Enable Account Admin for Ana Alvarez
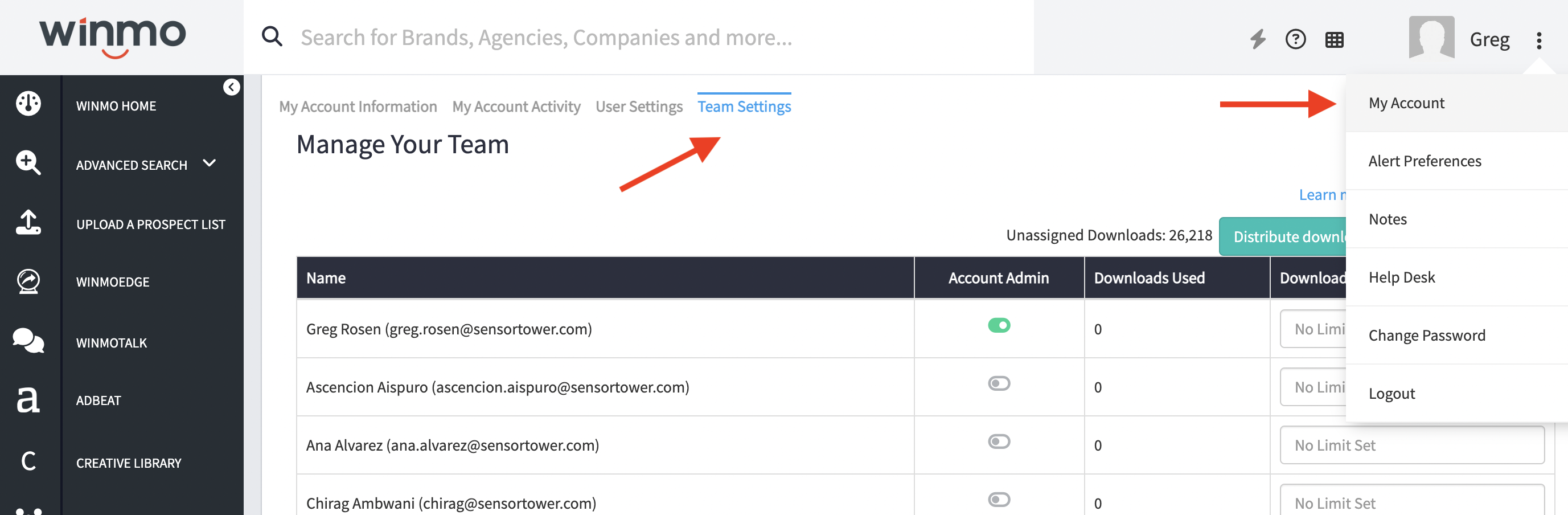The height and width of the screenshot is (515, 1568). (x=999, y=442)
